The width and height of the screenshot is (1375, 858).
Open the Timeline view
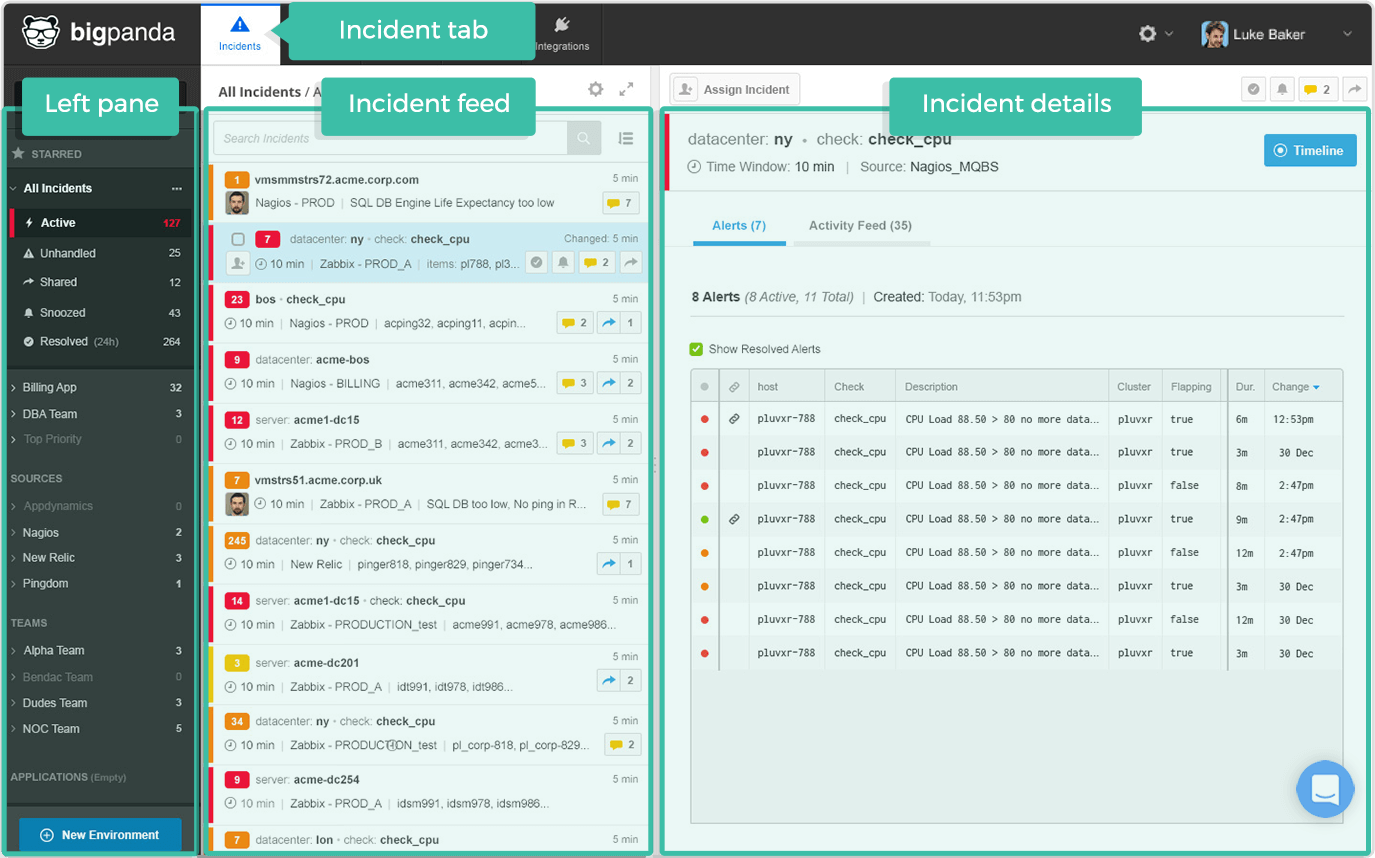(1310, 150)
